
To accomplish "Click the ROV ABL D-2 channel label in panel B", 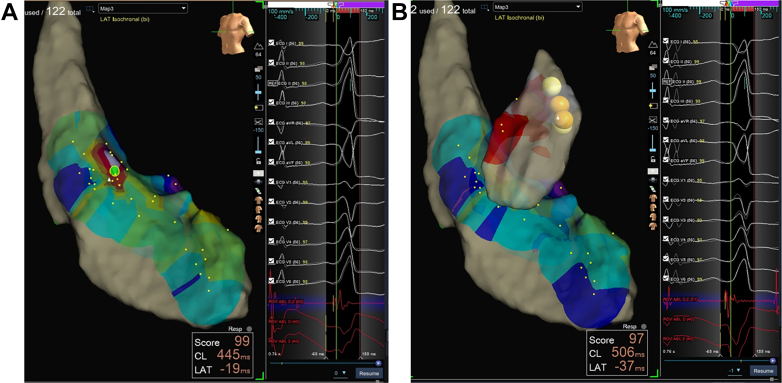I will click(x=681, y=300).
